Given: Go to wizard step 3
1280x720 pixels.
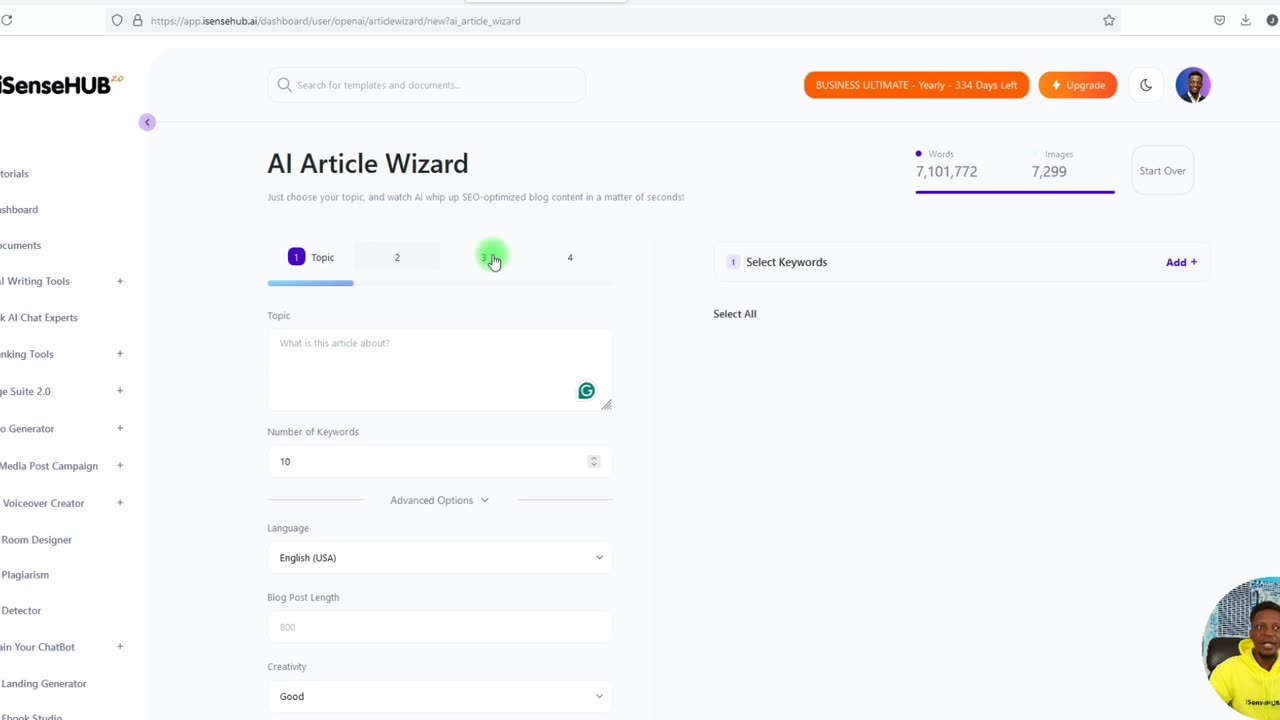Looking at the screenshot, I should coord(484,257).
